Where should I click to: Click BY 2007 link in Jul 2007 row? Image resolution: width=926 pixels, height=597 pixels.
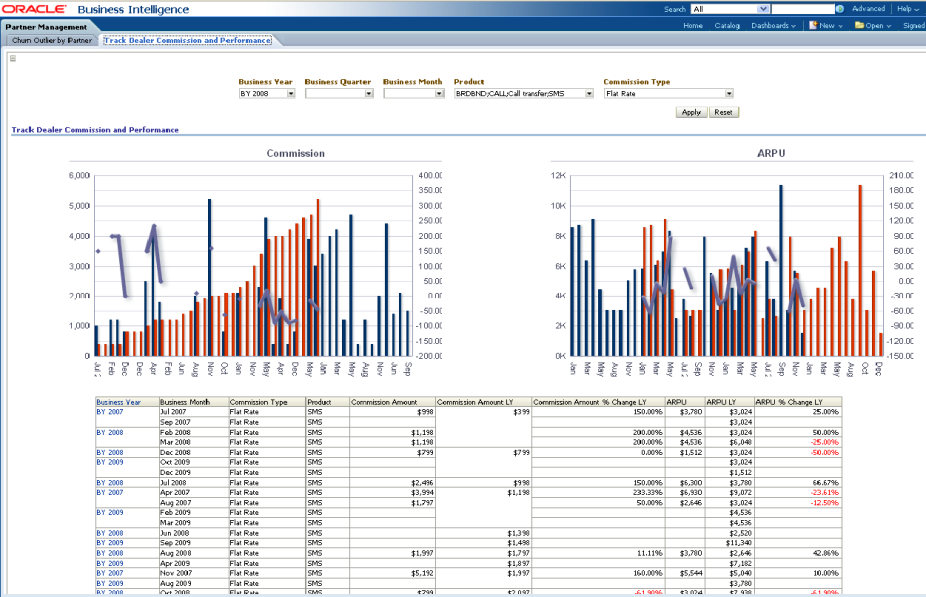110,412
